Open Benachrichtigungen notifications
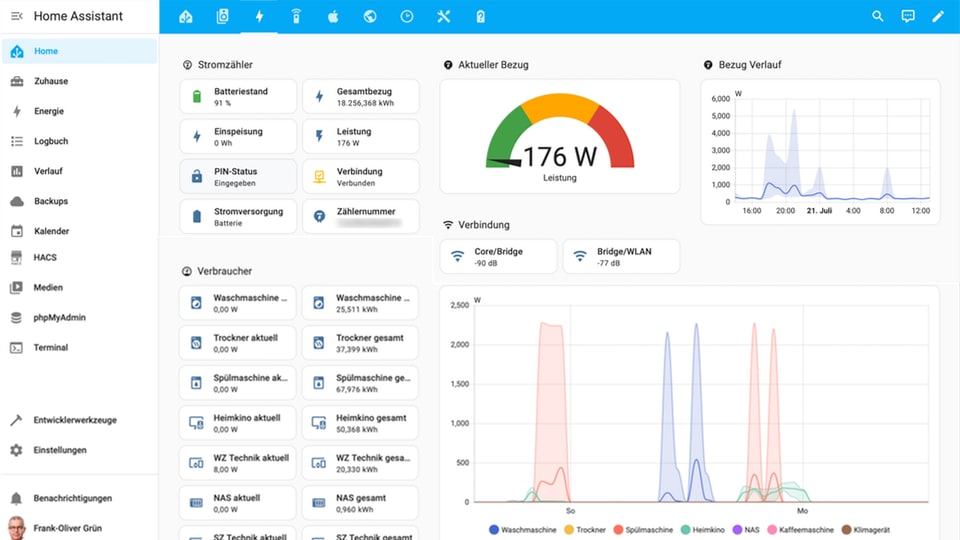The width and height of the screenshot is (960, 540). pos(72,498)
